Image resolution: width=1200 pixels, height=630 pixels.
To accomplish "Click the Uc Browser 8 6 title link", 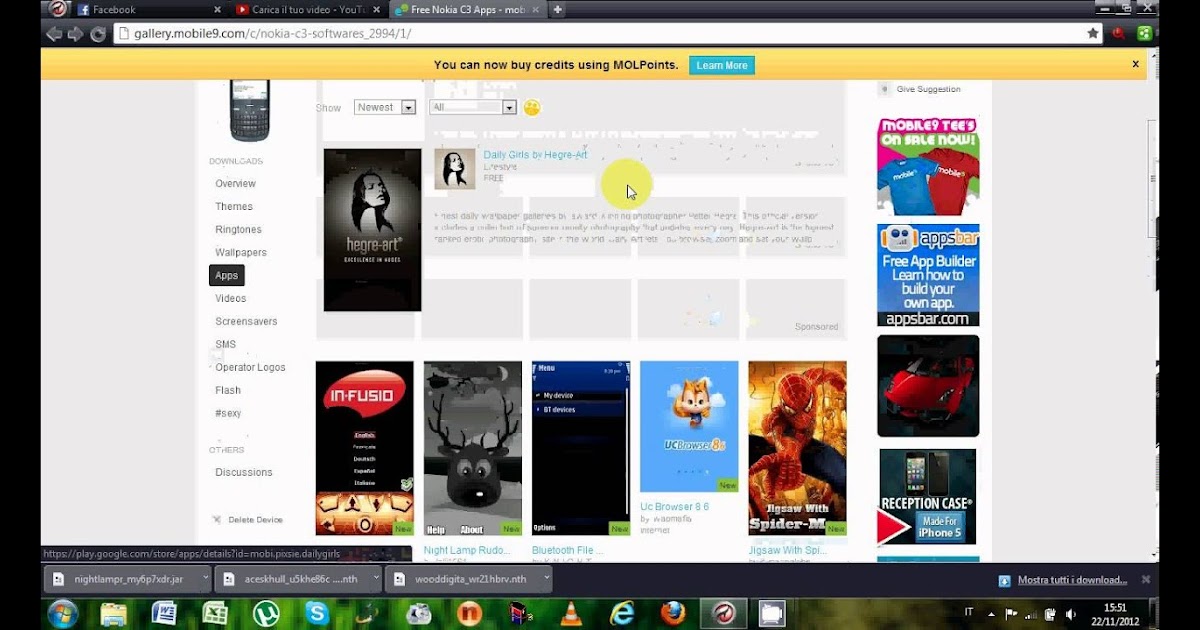I will [x=674, y=507].
